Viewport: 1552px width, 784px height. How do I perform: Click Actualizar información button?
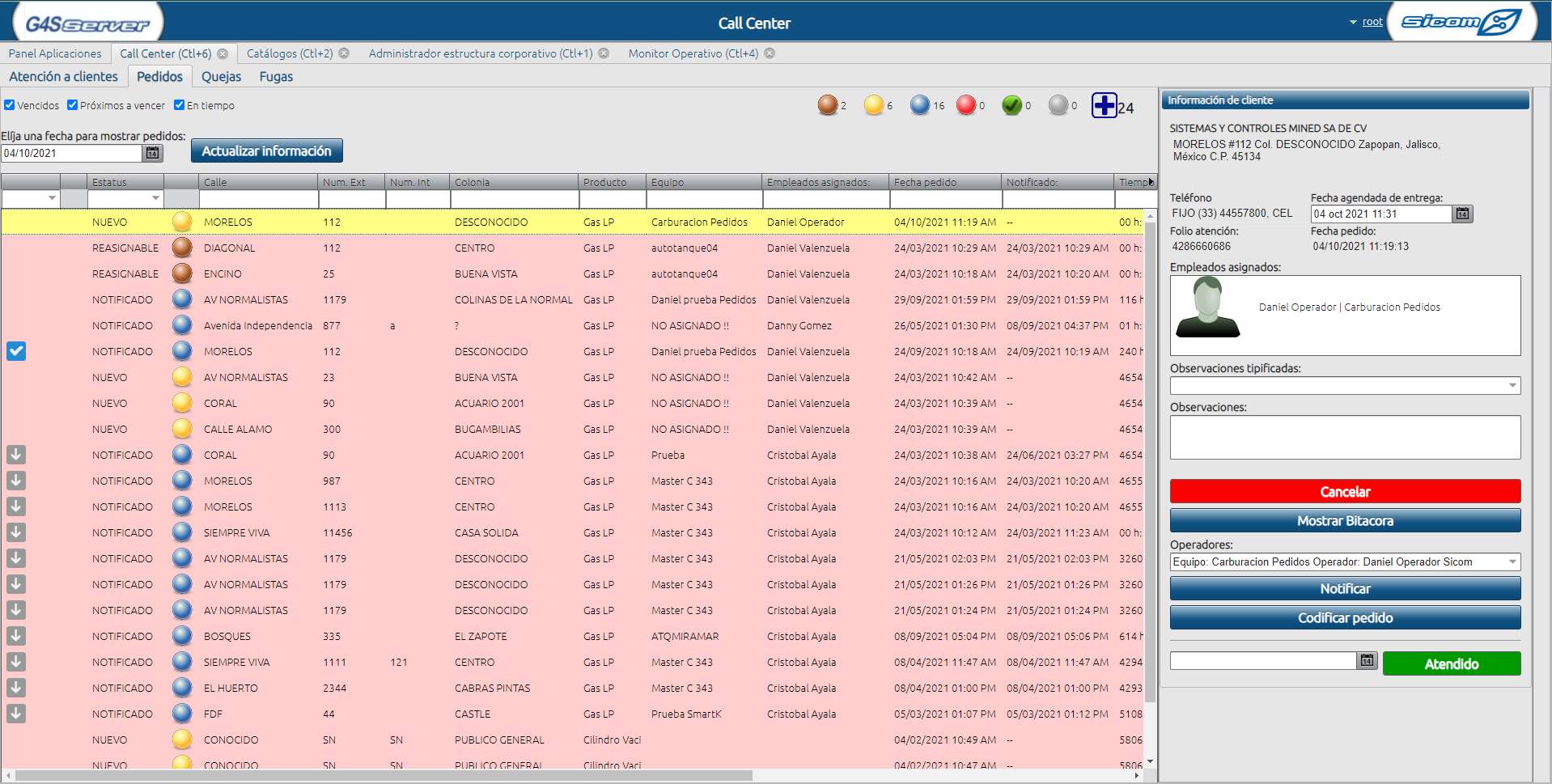267,151
